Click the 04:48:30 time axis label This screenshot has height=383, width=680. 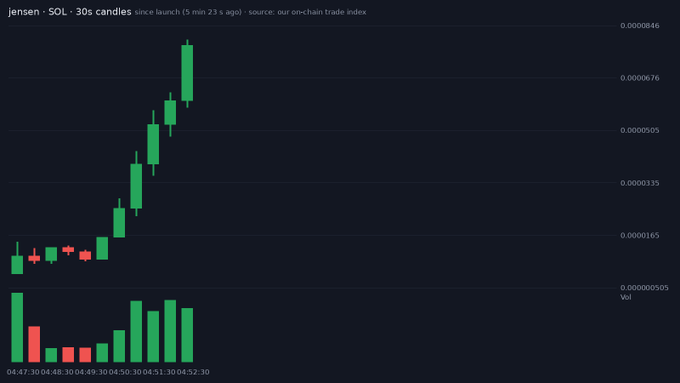tap(57, 372)
